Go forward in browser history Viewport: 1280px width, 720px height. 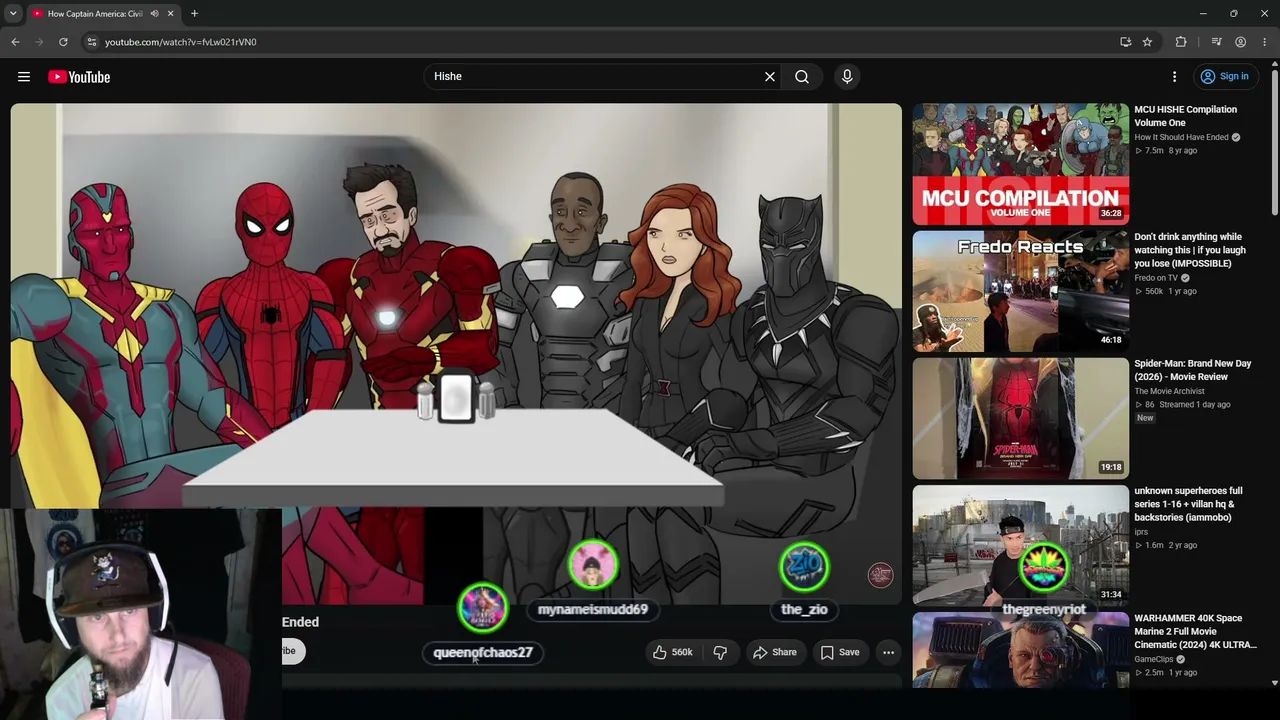tap(39, 42)
